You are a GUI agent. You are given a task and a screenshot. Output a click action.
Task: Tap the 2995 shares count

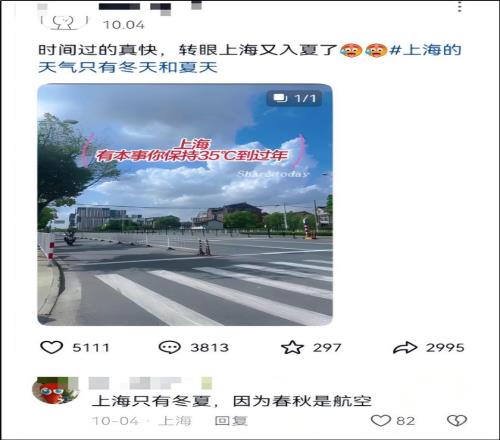click(445, 348)
